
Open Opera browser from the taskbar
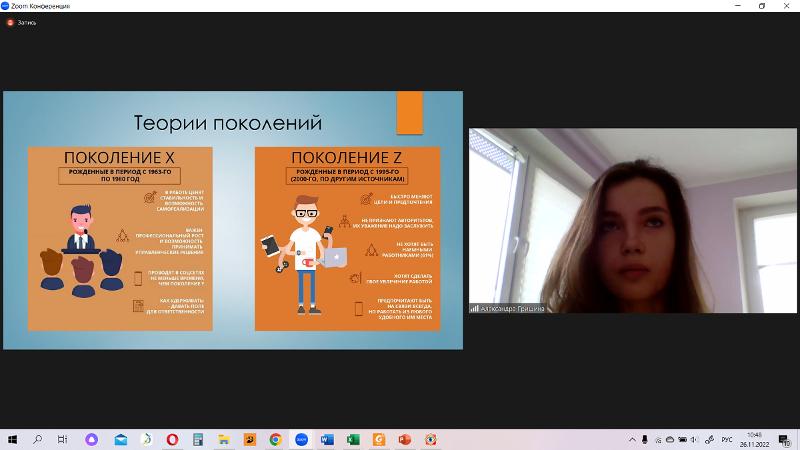pos(172,439)
